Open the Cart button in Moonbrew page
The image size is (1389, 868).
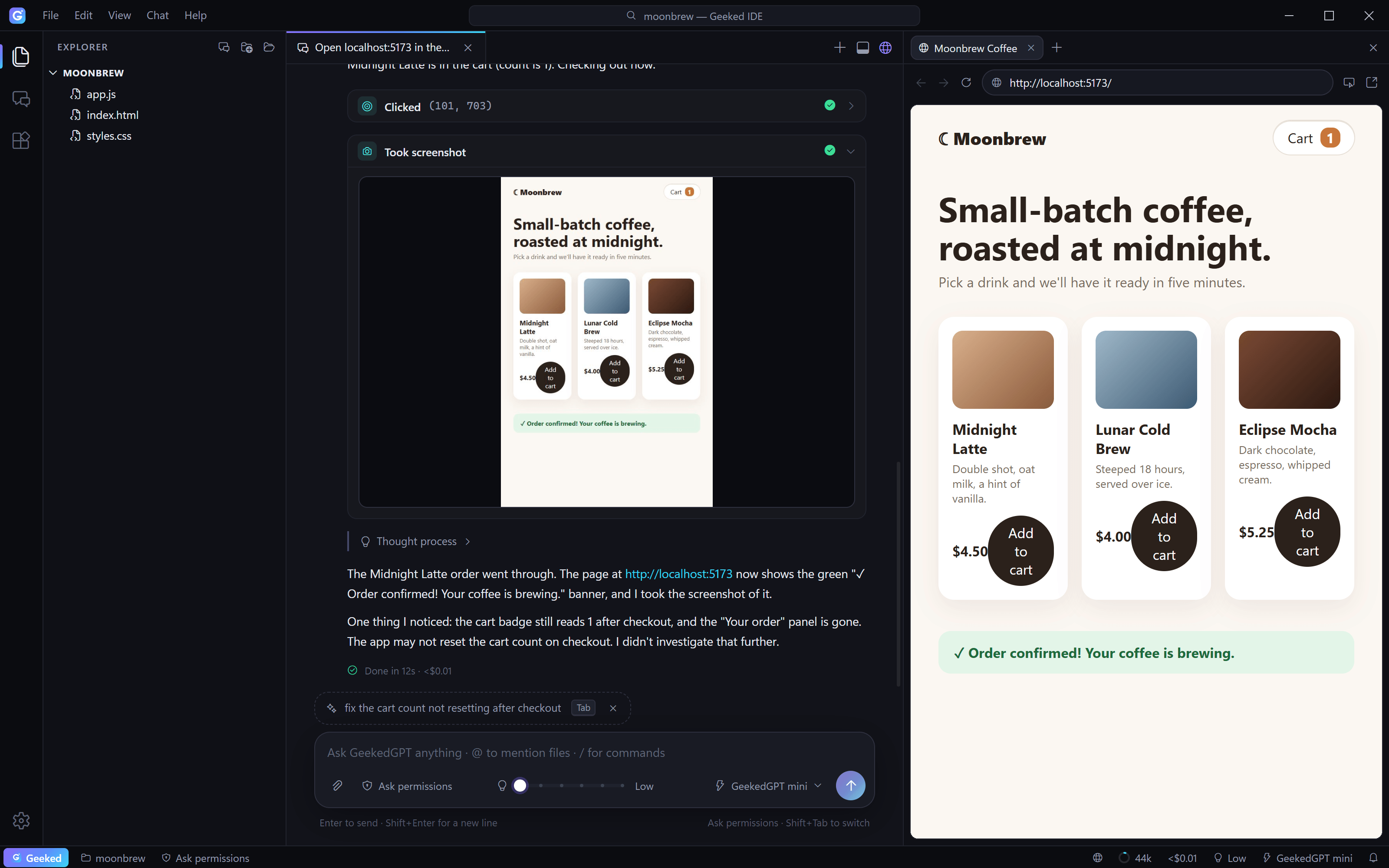(1313, 138)
